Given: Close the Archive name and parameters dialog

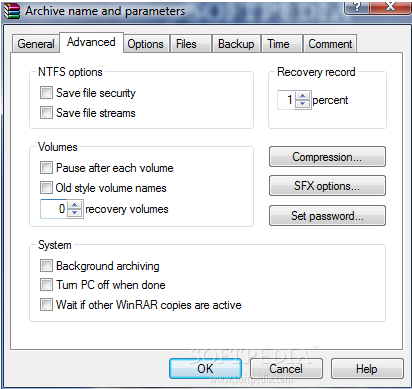Looking at the screenshot, I should point(390,7).
